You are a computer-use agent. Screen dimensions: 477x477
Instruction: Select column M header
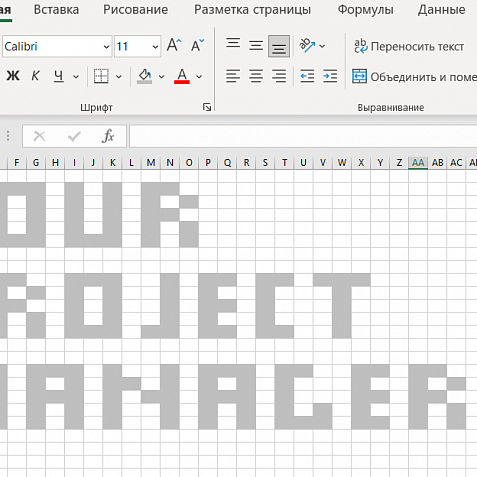[151, 163]
